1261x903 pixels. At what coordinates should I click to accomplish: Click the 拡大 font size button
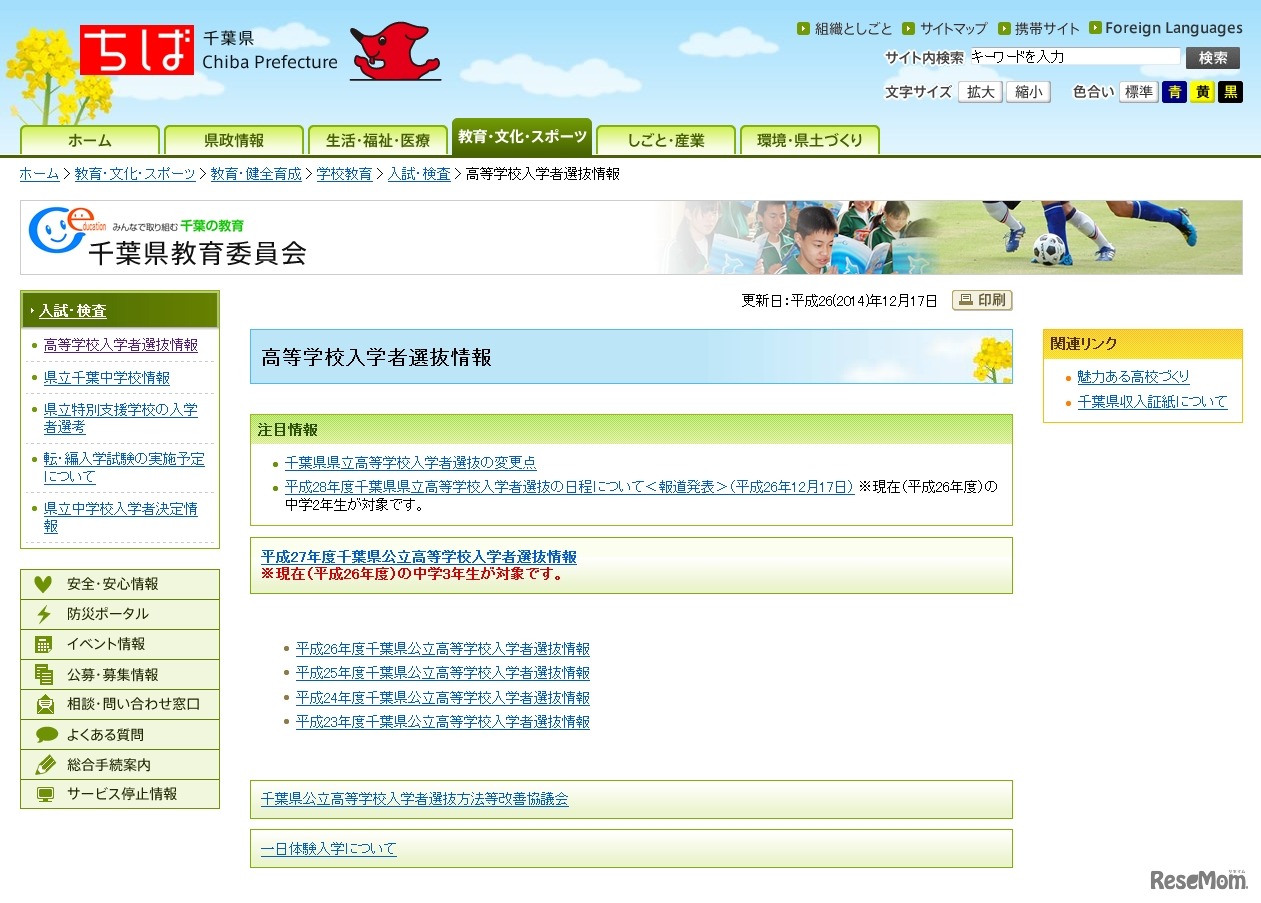tap(979, 91)
